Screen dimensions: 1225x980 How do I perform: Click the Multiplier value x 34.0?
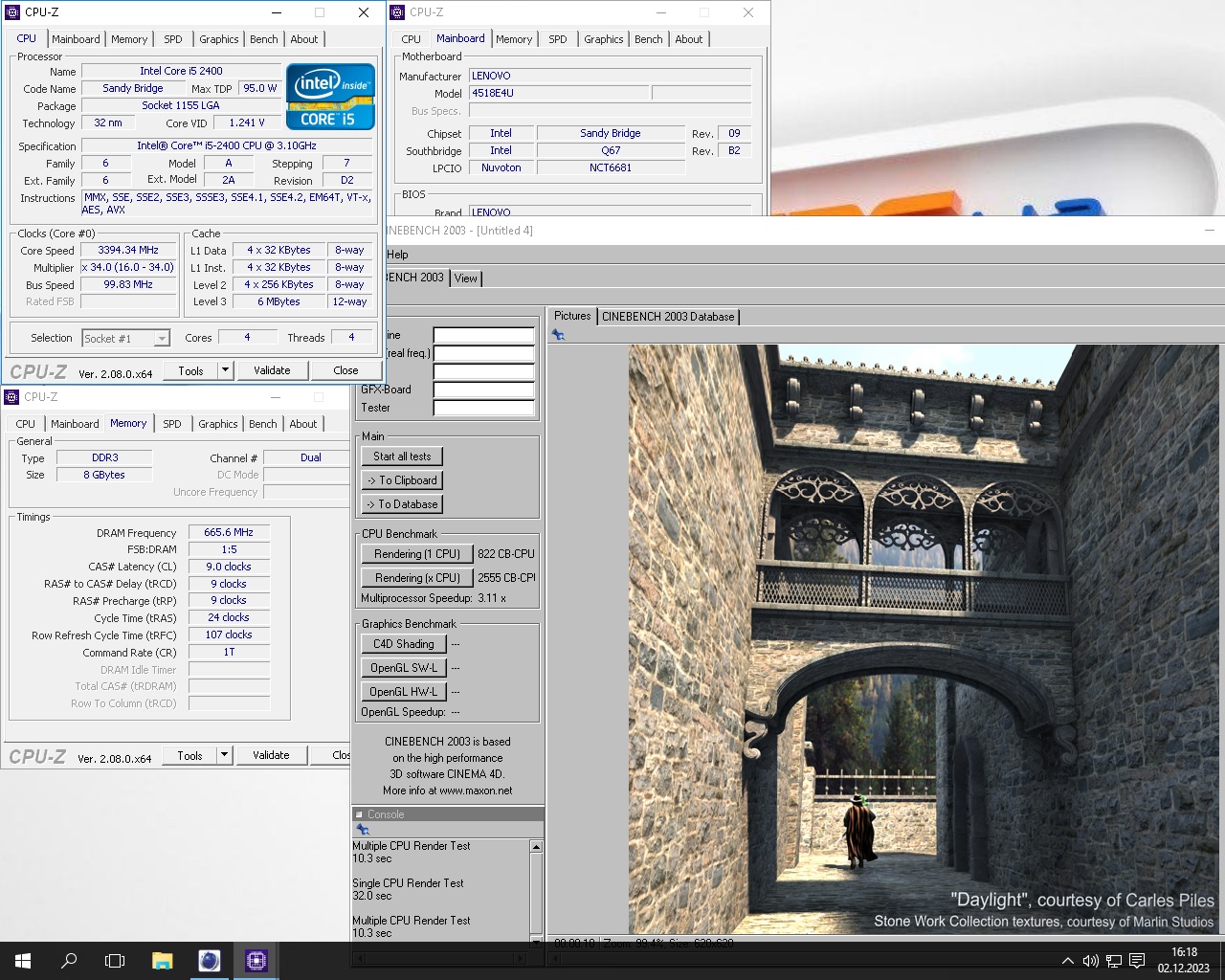128,268
